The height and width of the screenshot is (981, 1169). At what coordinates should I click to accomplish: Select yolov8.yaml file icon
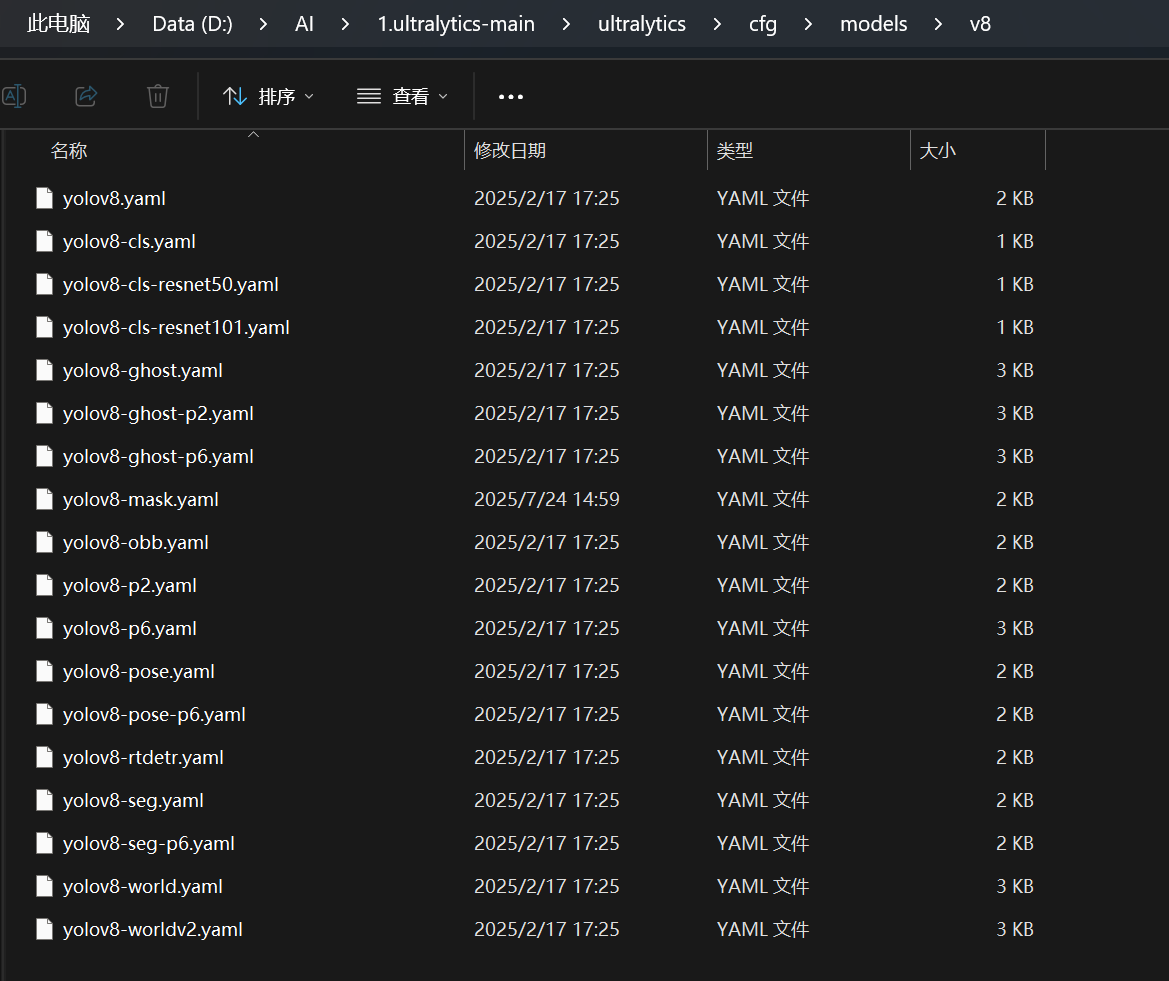pos(45,198)
